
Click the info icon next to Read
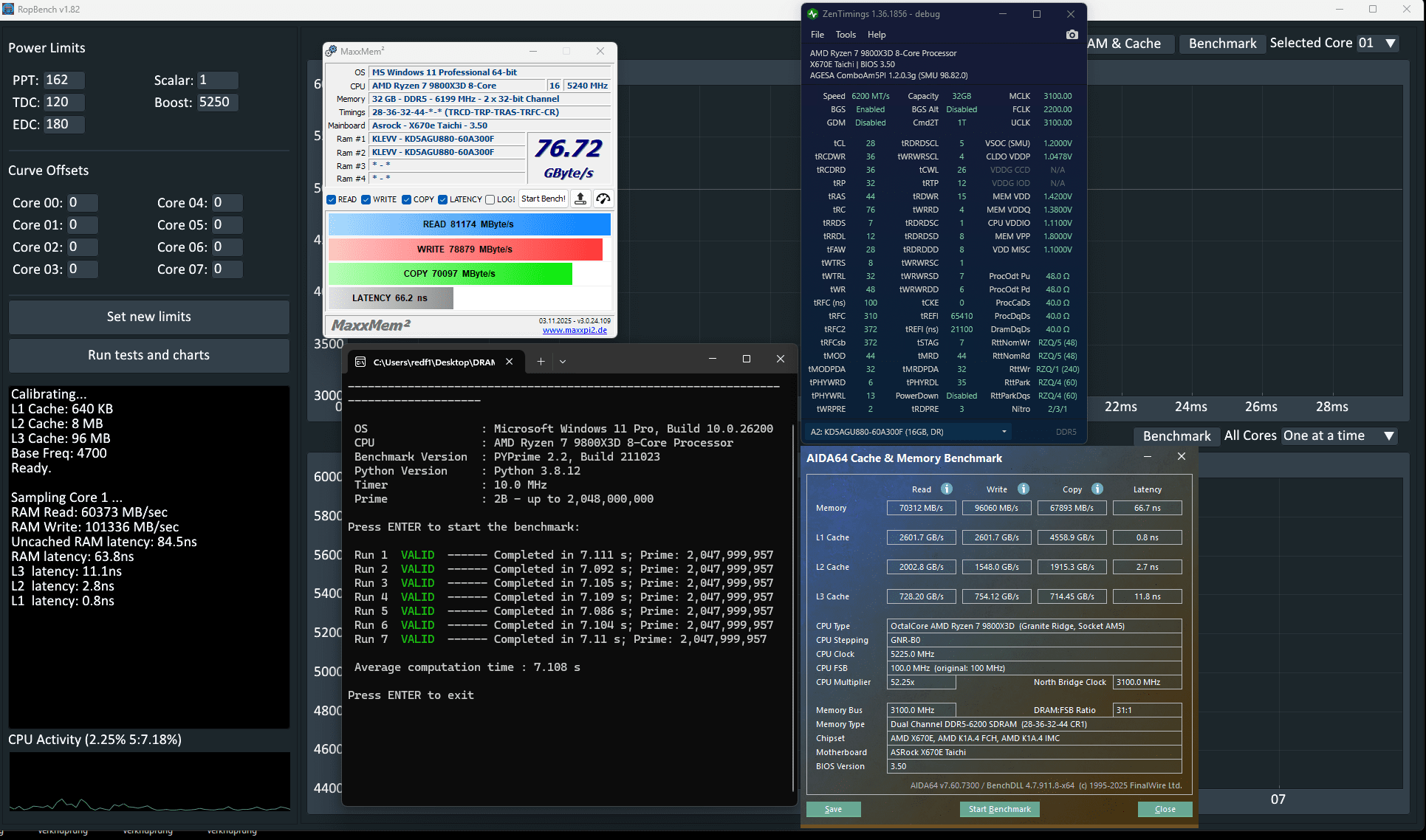point(947,489)
